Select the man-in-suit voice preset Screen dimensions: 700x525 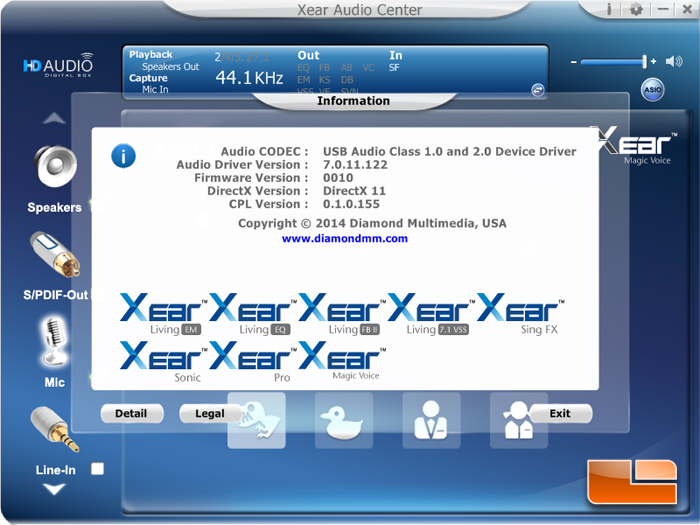(x=431, y=420)
